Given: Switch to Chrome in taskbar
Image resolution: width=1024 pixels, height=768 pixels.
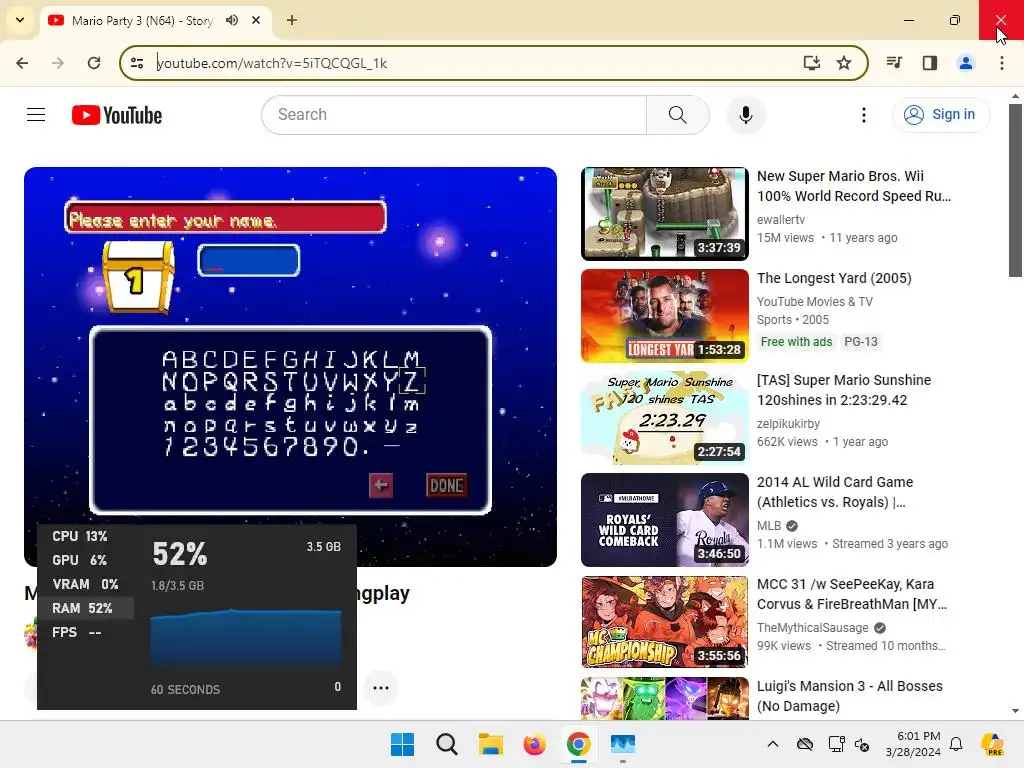Looking at the screenshot, I should click(579, 744).
